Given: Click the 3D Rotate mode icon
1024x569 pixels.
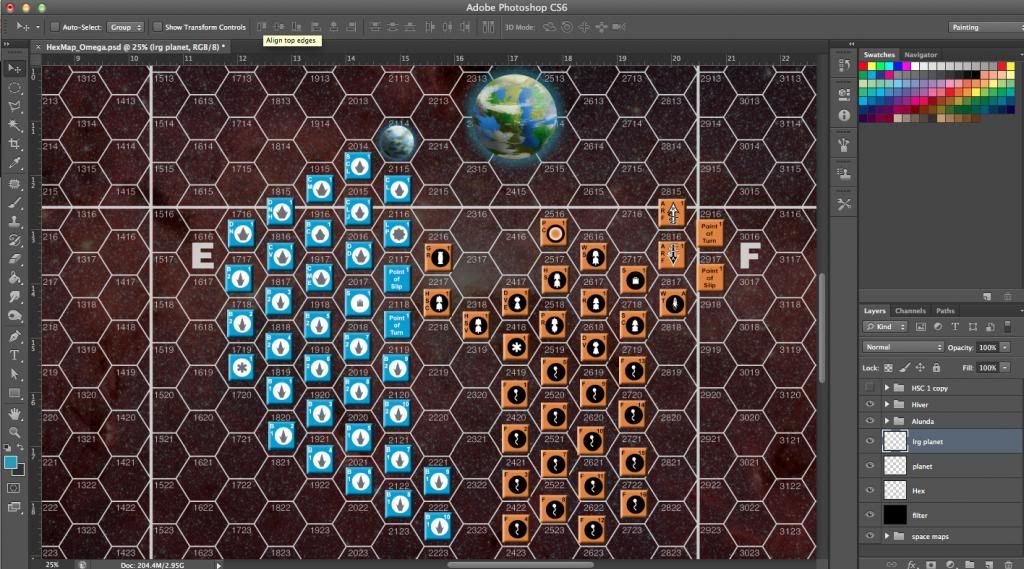Looking at the screenshot, I should (x=549, y=27).
